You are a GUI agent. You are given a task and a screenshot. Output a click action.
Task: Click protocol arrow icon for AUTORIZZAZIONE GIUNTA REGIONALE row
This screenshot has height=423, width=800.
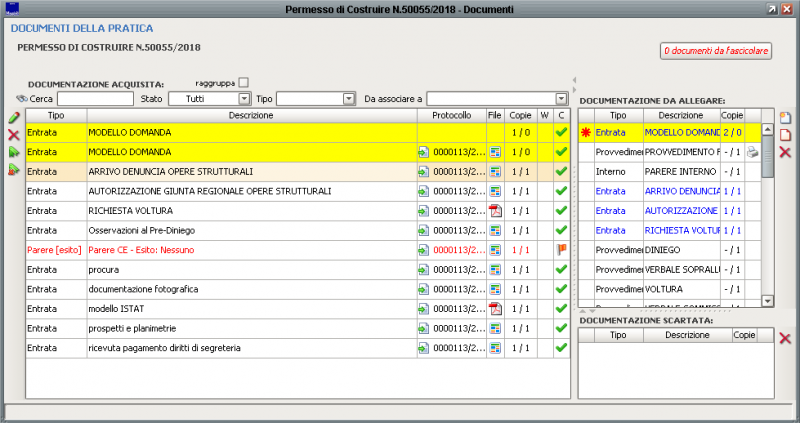[x=423, y=191]
